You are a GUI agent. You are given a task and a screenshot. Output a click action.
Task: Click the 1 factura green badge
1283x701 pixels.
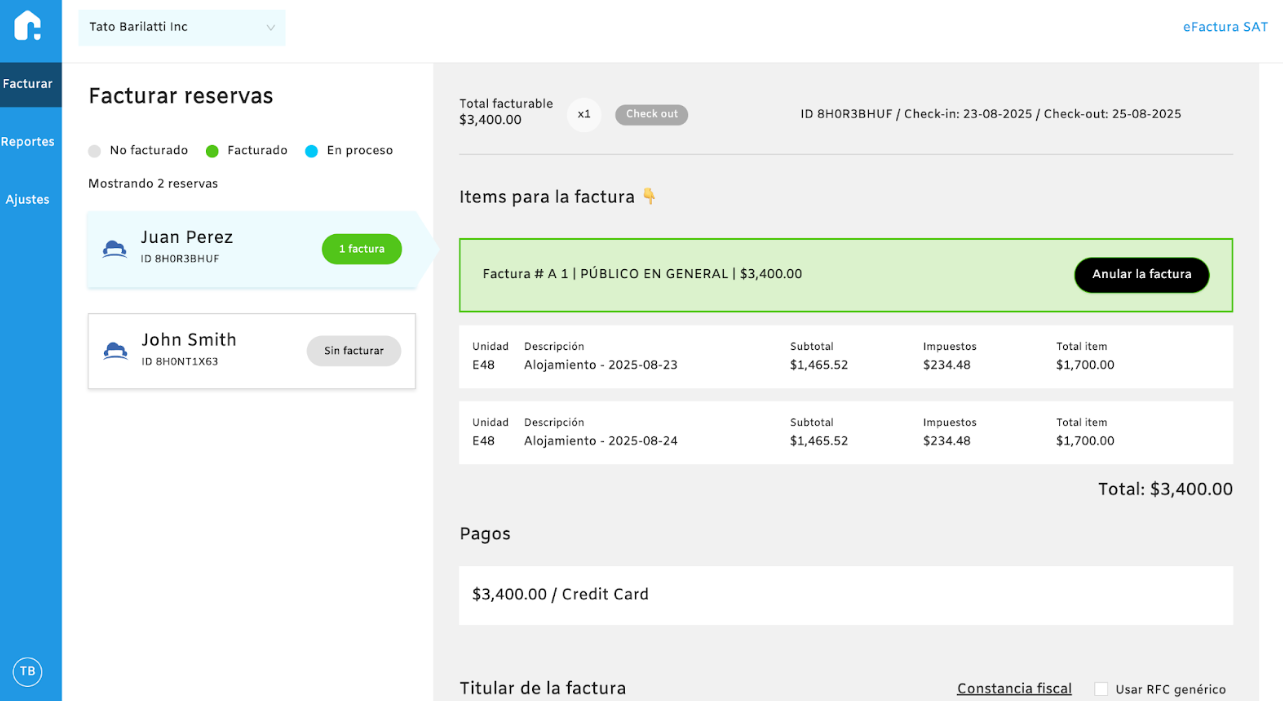[361, 249]
